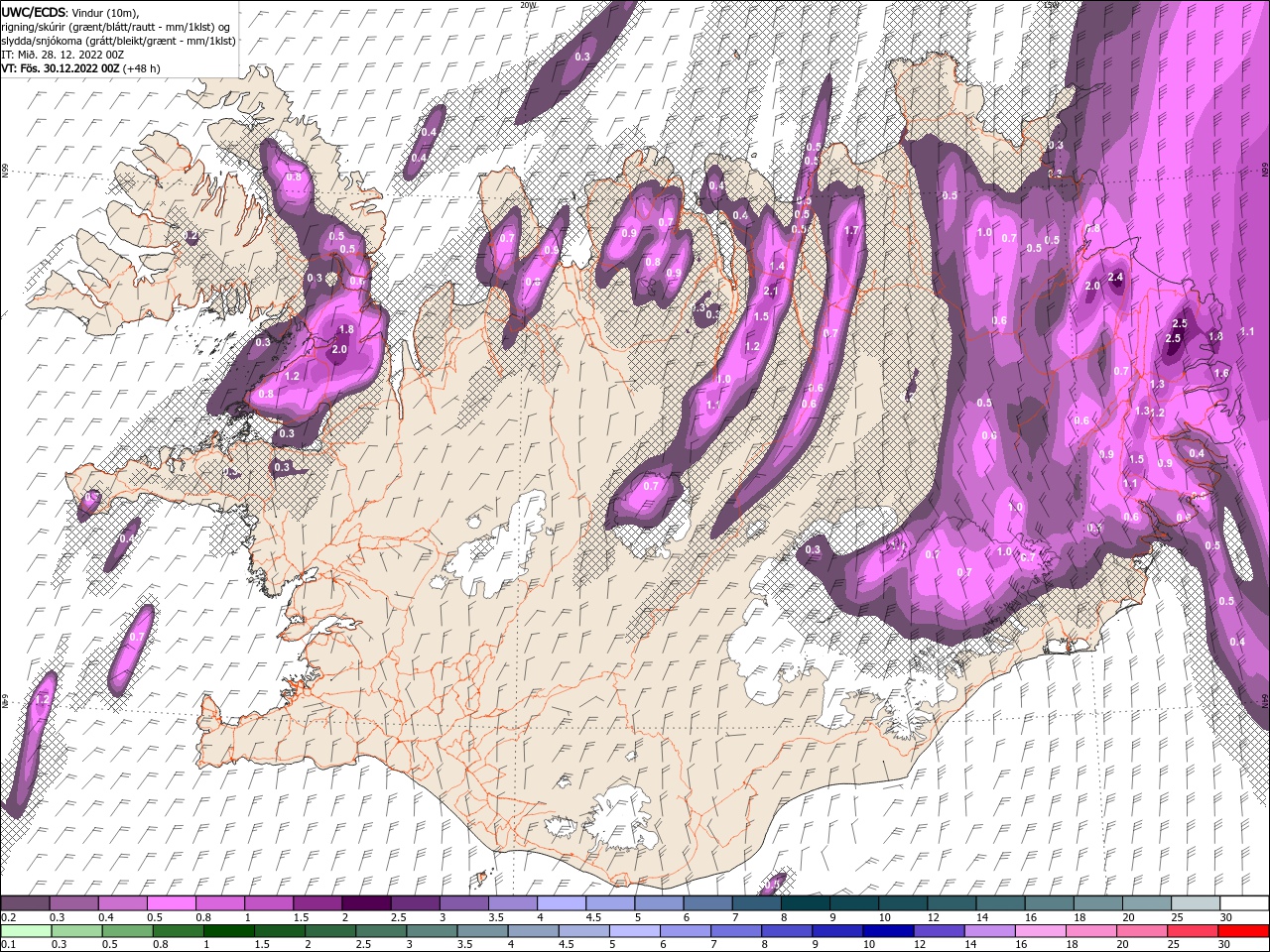
Task: Click the UWC/ECDS title text
Action: [34, 12]
